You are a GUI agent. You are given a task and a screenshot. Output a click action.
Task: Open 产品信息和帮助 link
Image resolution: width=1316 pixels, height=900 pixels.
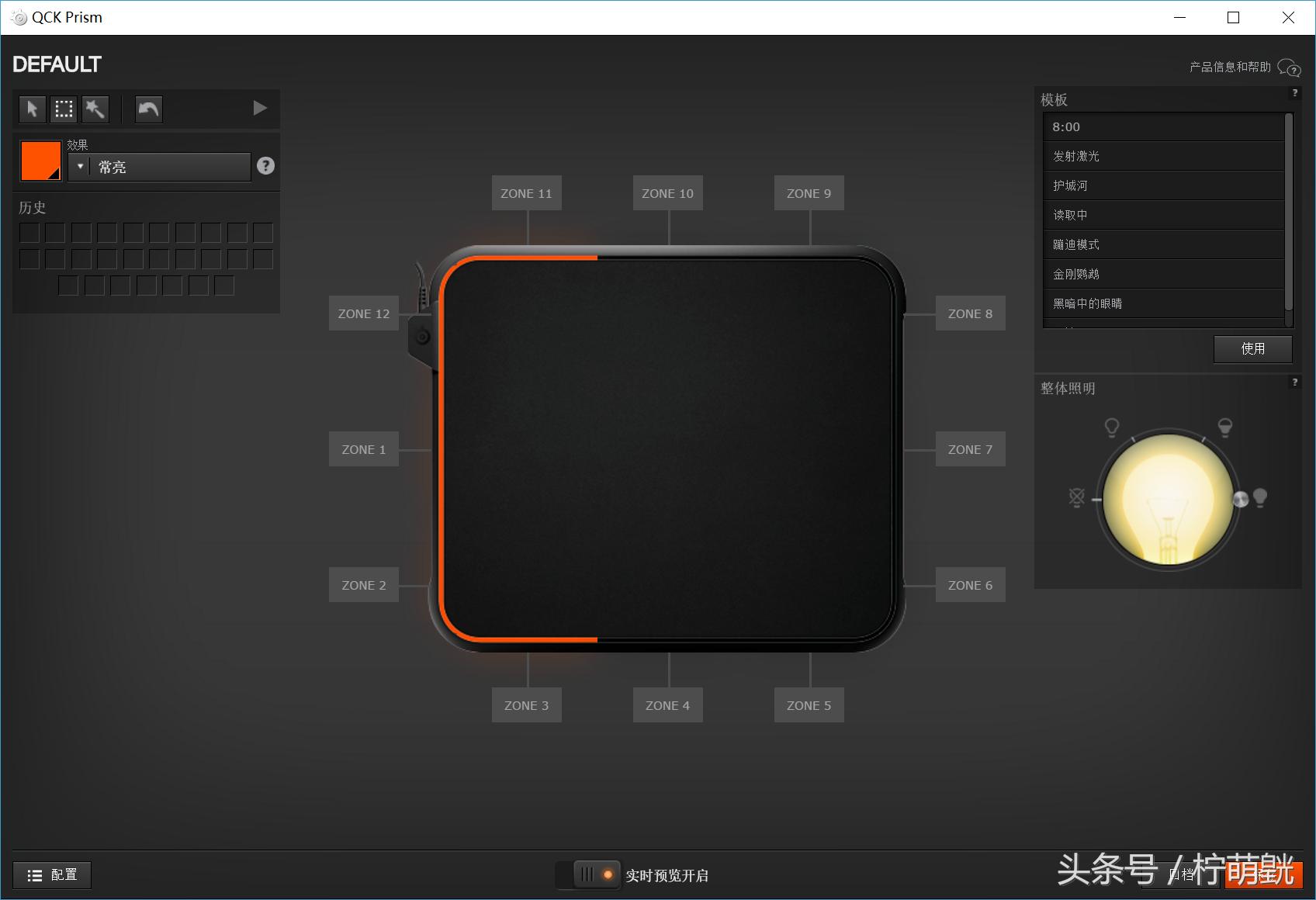1230,67
